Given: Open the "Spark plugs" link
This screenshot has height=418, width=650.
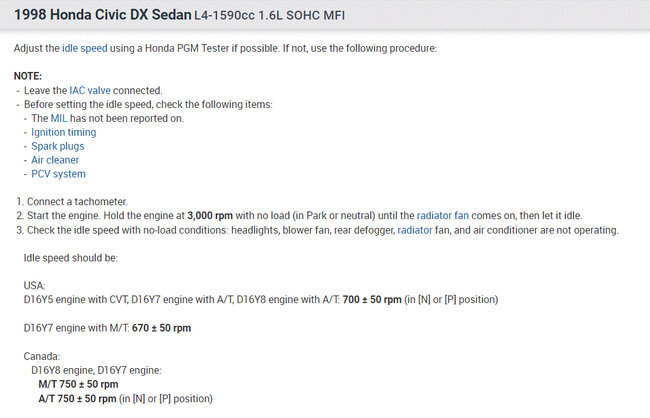Looking at the screenshot, I should tap(58, 146).
